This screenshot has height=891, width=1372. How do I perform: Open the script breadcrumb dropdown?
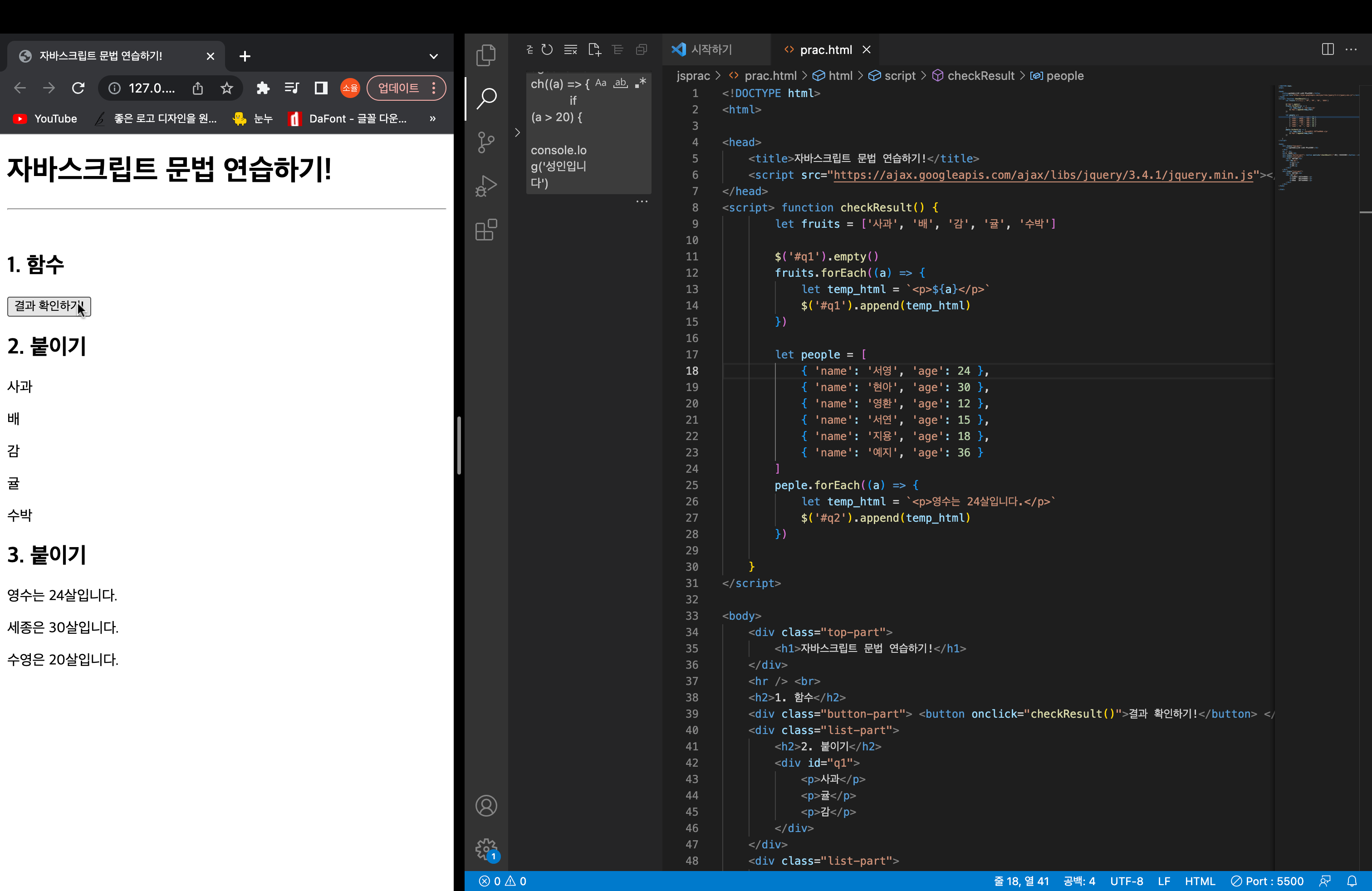point(892,75)
